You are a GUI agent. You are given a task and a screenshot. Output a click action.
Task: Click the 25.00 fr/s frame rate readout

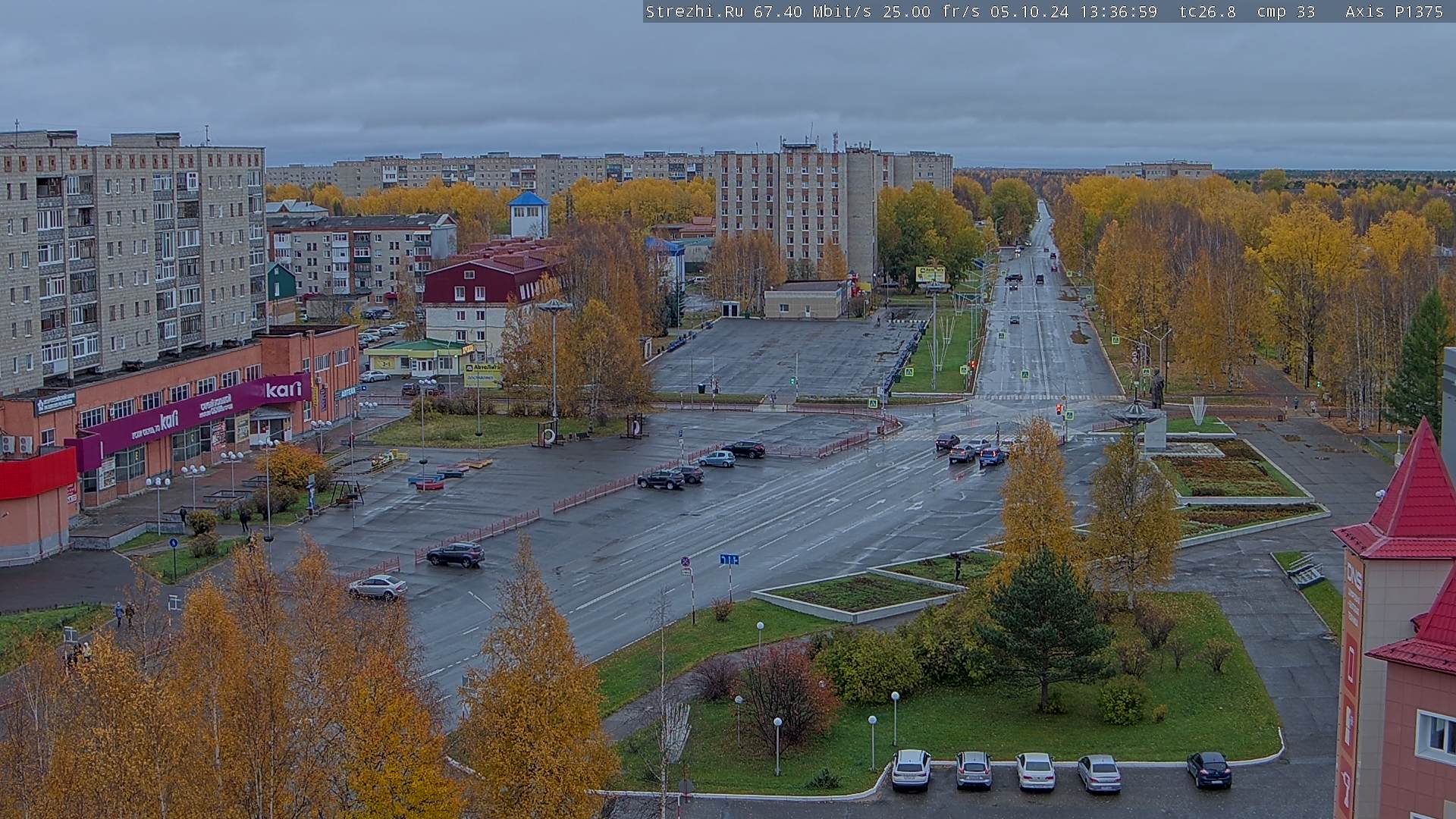(x=931, y=11)
